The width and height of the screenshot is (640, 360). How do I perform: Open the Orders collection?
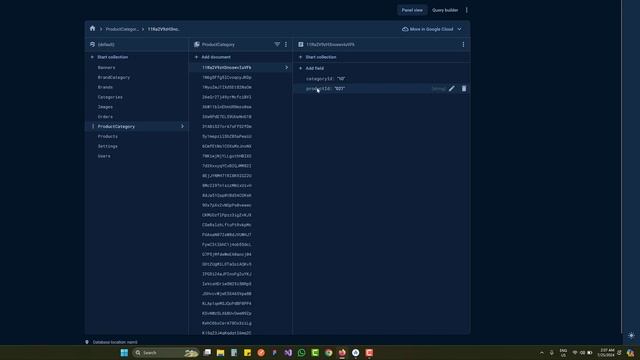click(x=105, y=117)
